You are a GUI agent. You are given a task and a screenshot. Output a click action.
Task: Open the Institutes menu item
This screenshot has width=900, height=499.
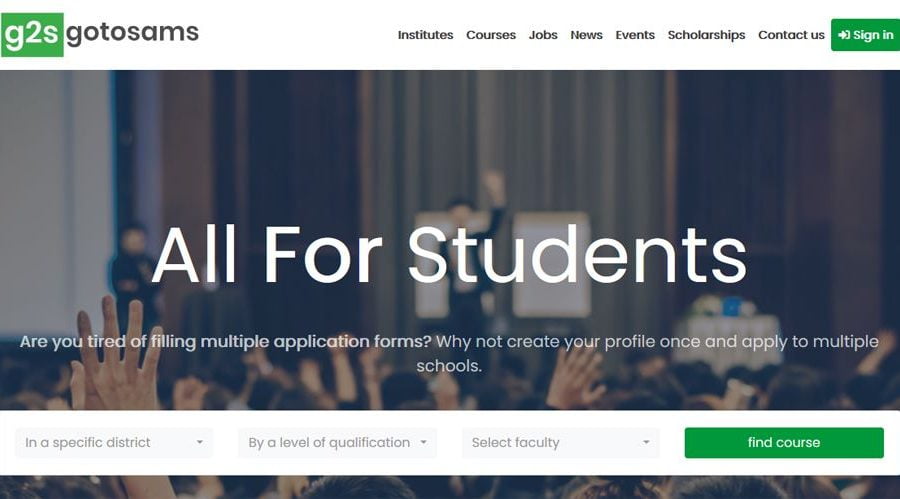click(x=425, y=35)
